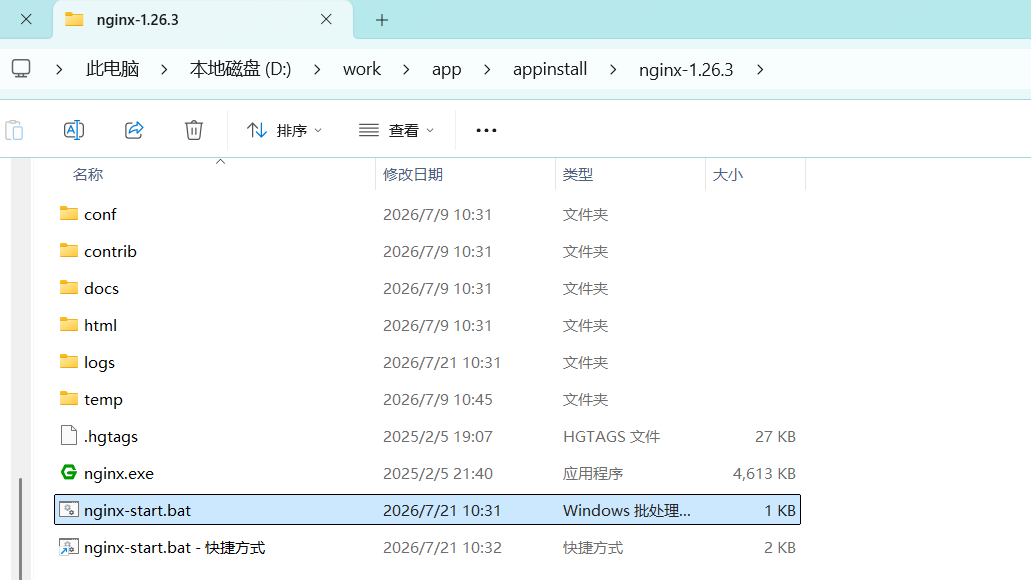Click the navigation pane vertical scrollbar
Image resolution: width=1031 pixels, height=580 pixels.
point(20,529)
